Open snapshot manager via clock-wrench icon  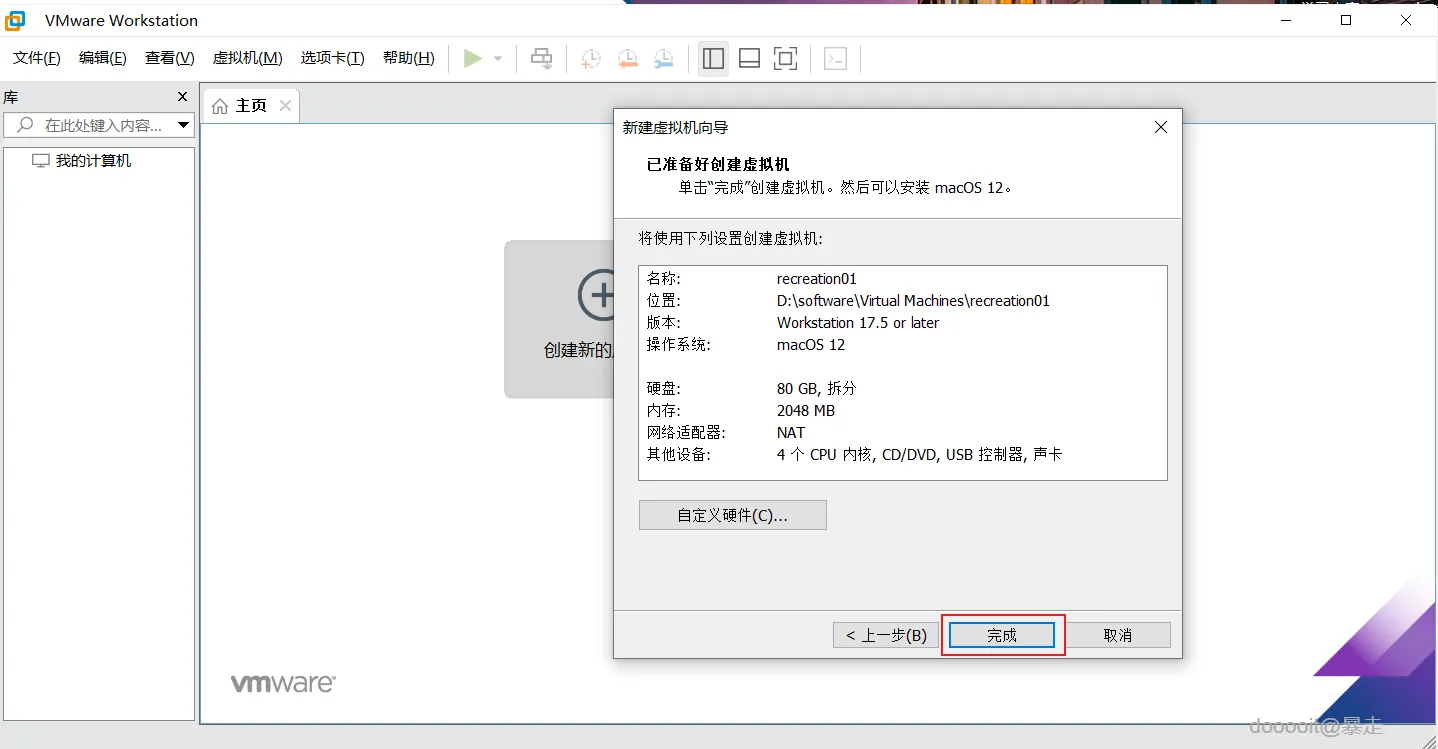663,58
